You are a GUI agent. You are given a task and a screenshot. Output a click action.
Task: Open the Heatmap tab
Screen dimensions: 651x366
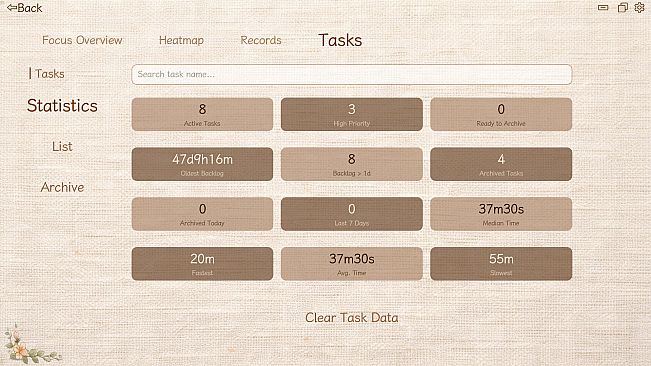[x=181, y=40]
